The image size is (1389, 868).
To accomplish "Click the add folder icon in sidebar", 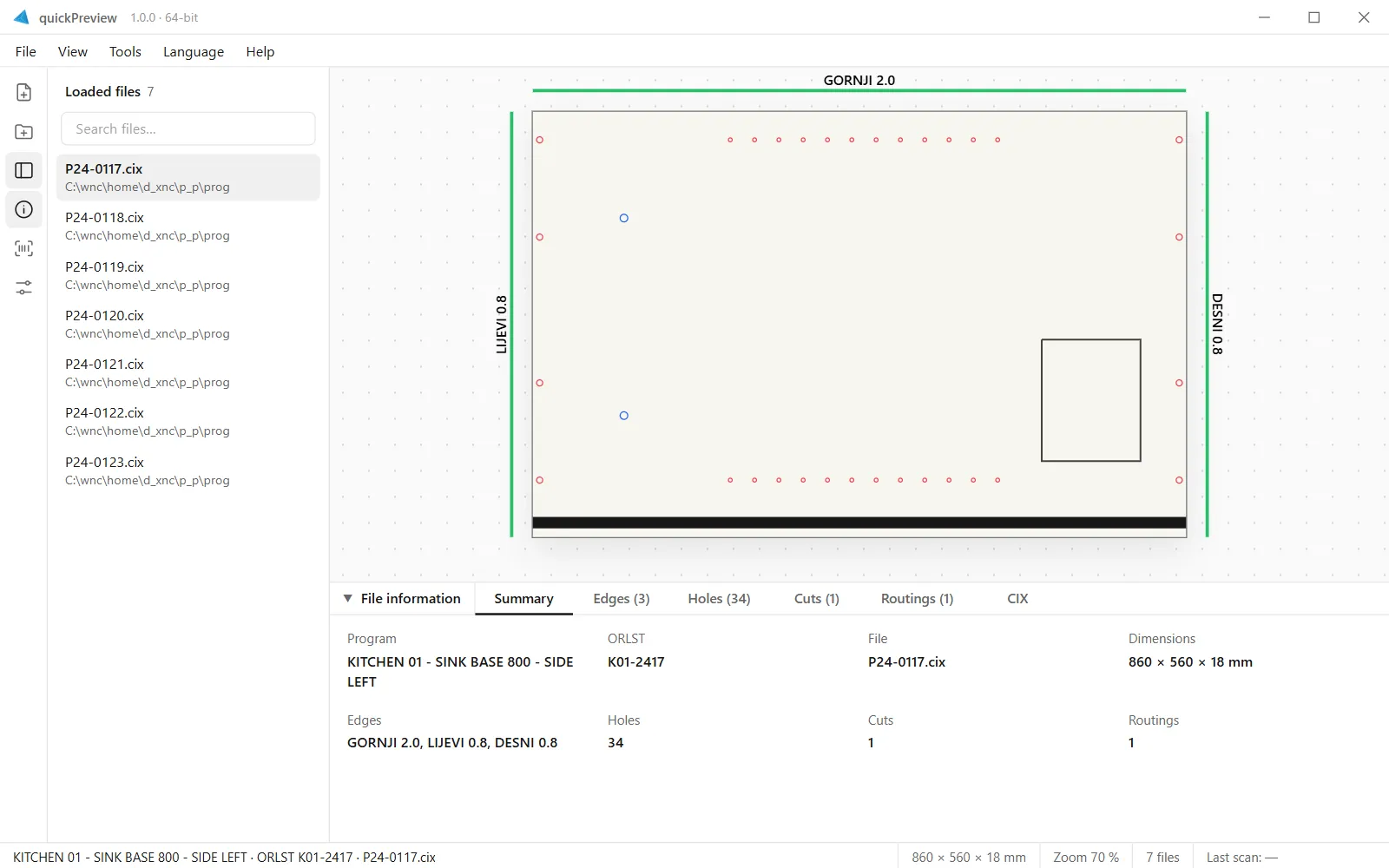I will (23, 132).
